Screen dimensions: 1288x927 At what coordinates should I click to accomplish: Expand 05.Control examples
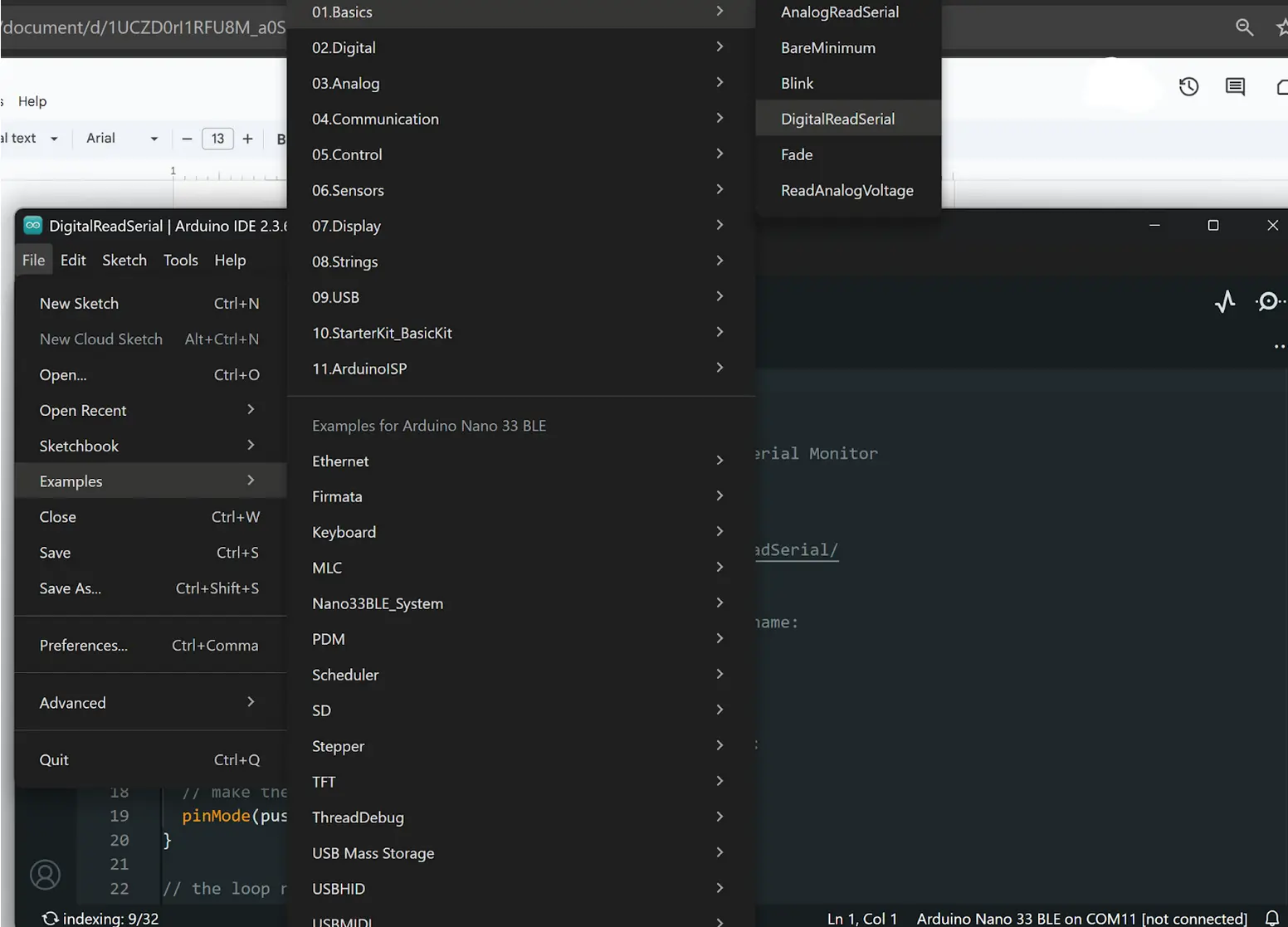[520, 155]
